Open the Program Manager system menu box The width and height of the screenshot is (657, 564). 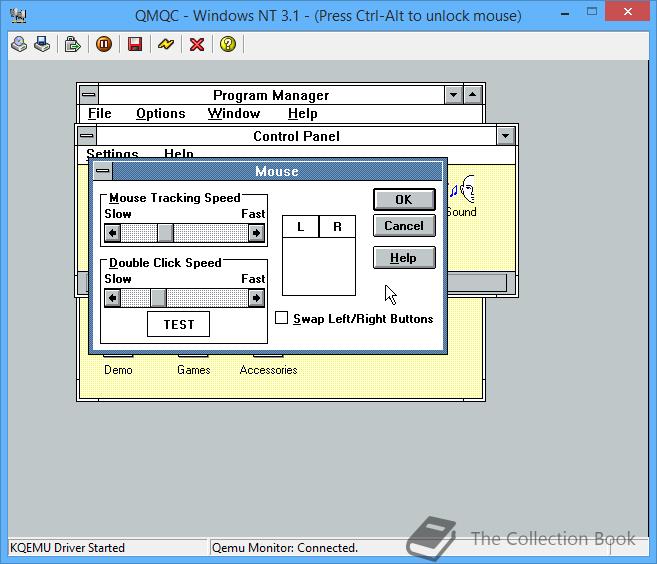pyautogui.click(x=88, y=95)
